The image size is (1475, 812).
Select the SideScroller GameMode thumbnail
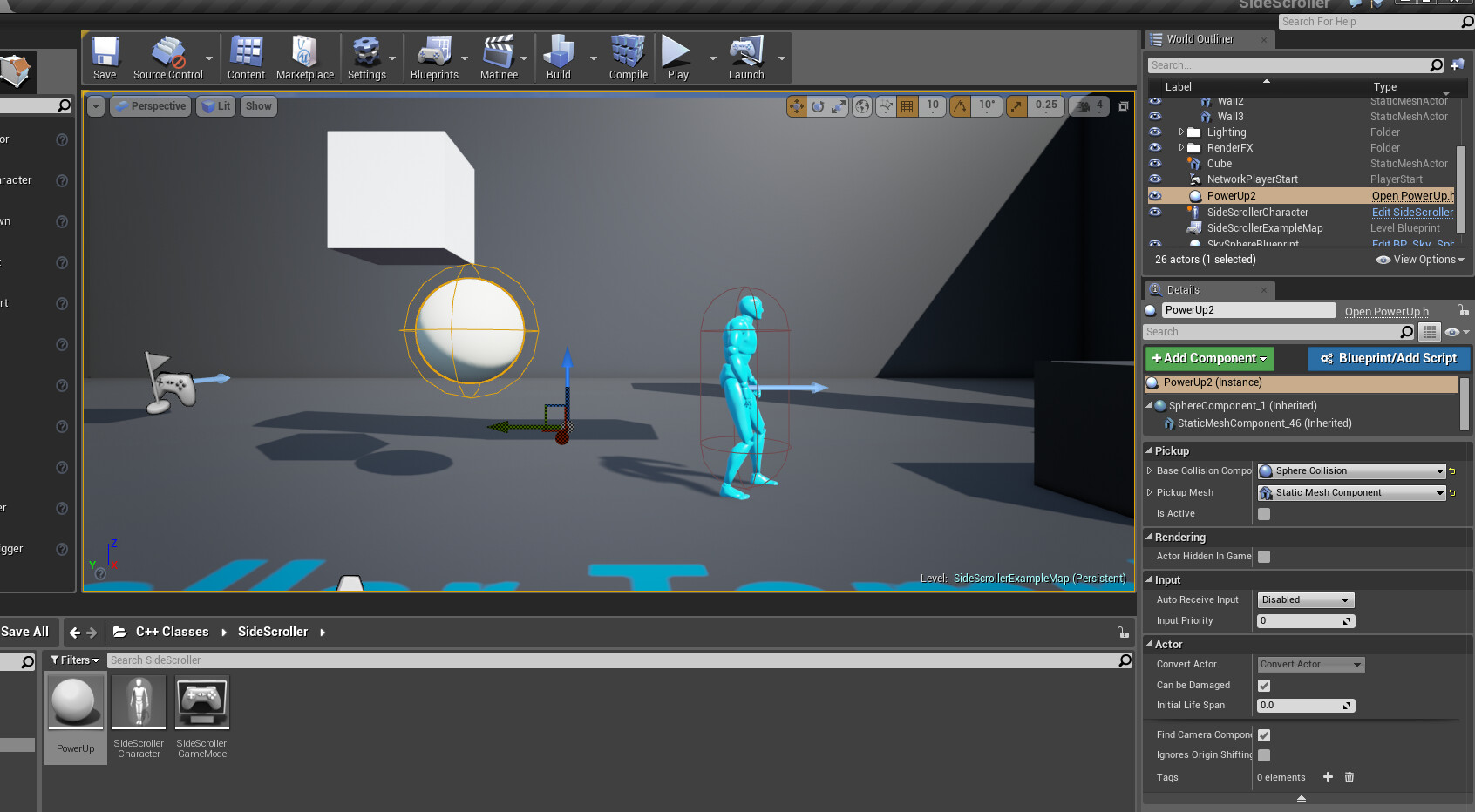point(202,702)
